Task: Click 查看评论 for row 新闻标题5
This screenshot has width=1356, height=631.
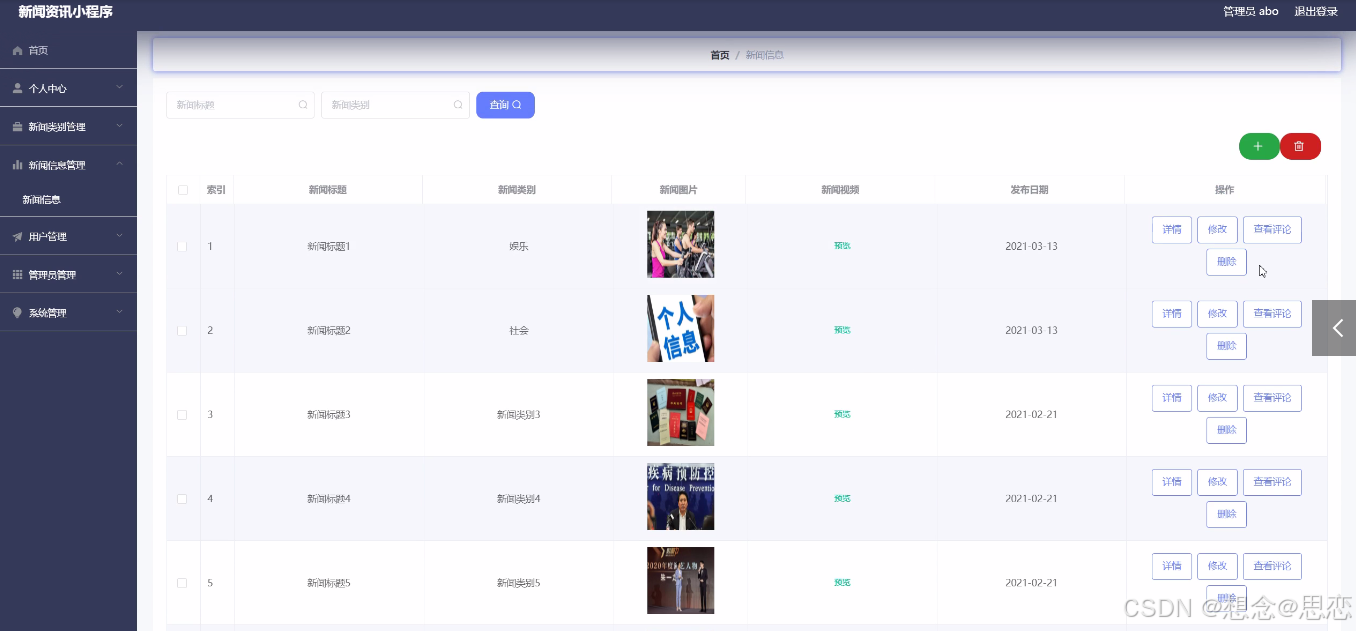Action: coord(1272,566)
